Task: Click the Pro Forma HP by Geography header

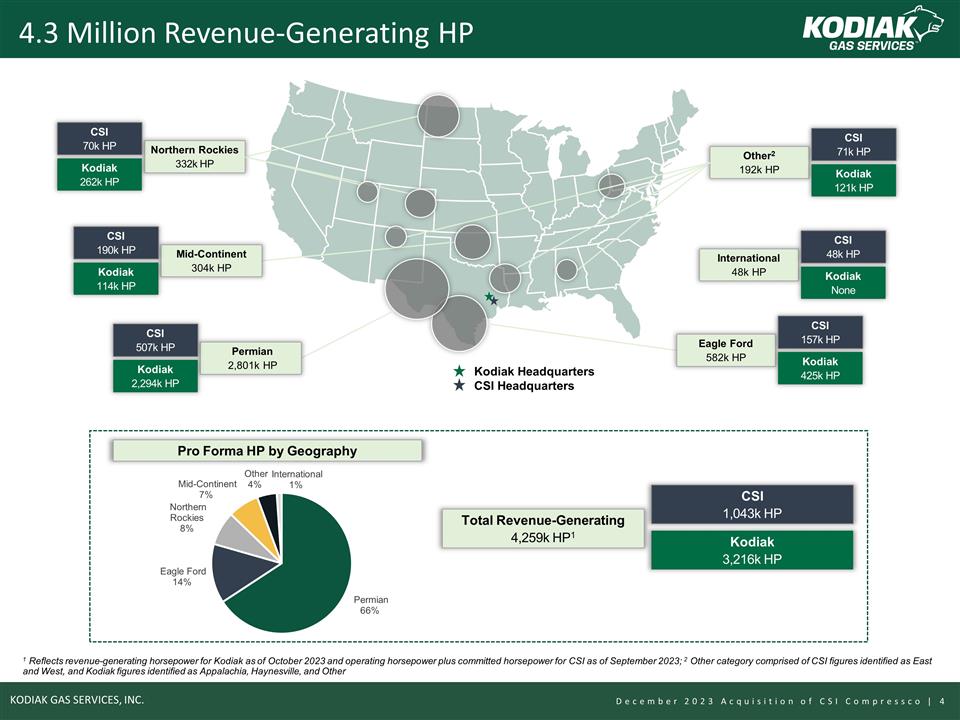Action: coord(266,451)
